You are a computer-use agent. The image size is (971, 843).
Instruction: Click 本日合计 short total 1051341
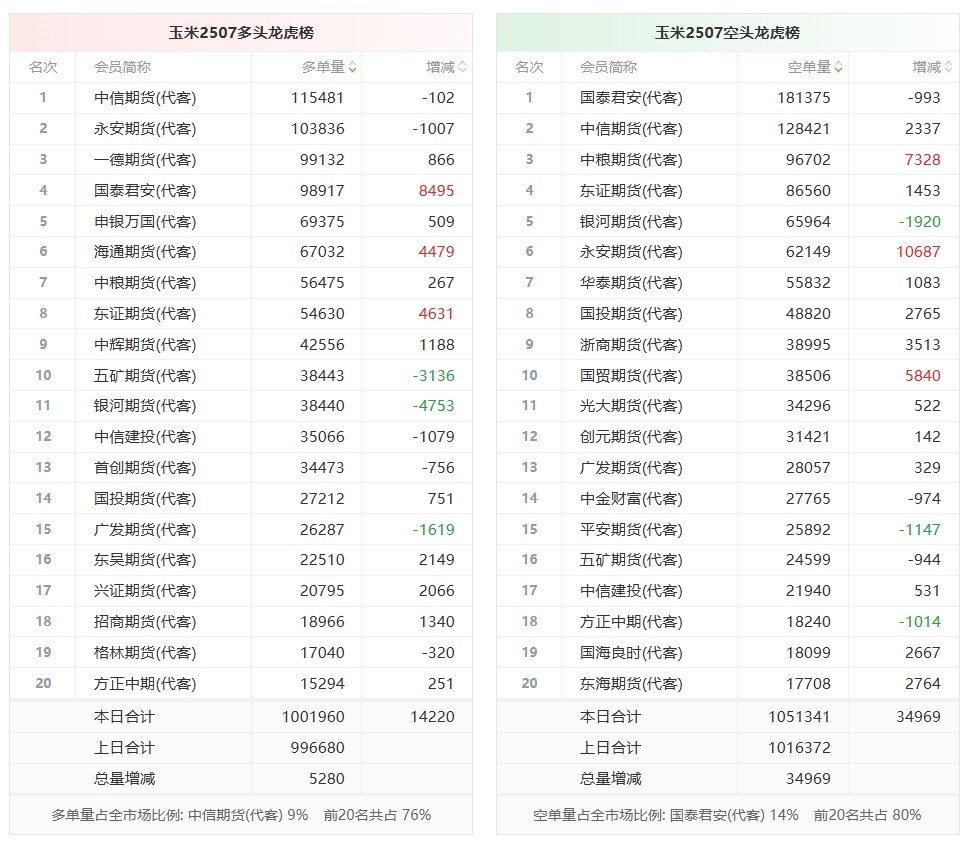(x=799, y=717)
